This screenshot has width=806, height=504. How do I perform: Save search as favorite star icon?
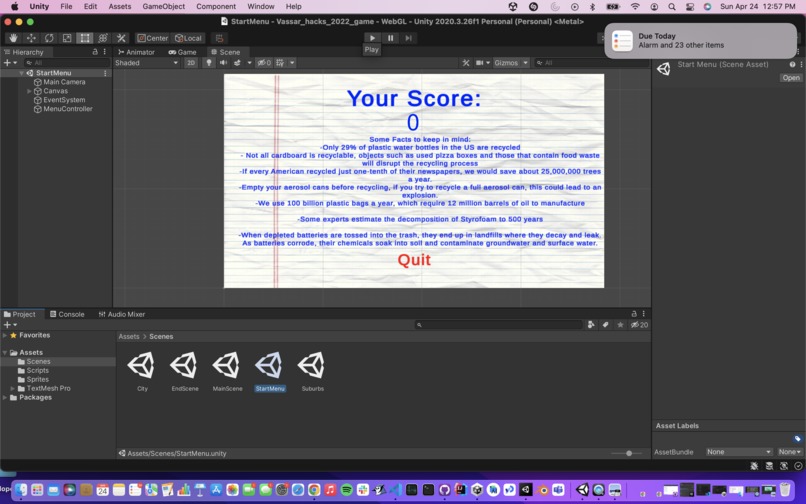pyautogui.click(x=620, y=325)
